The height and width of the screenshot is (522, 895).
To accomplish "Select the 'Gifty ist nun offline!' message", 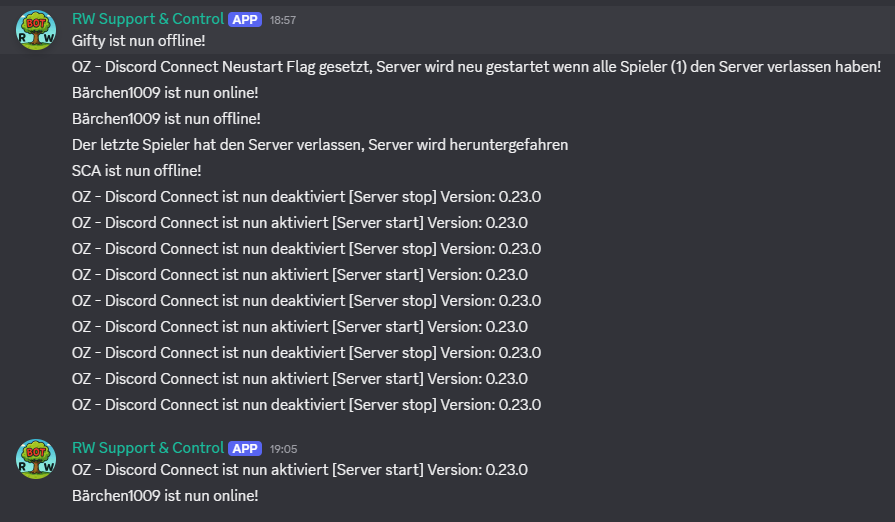I will point(139,41).
